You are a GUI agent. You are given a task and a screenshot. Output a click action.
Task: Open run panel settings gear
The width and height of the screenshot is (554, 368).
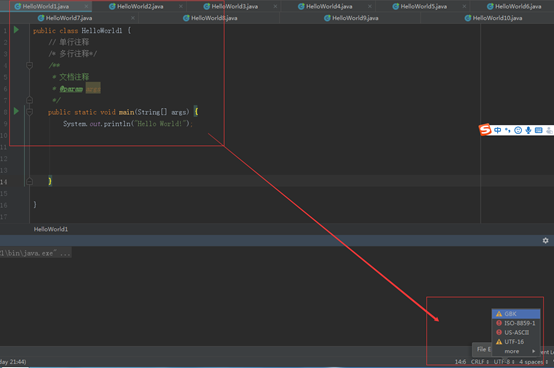tap(546, 241)
